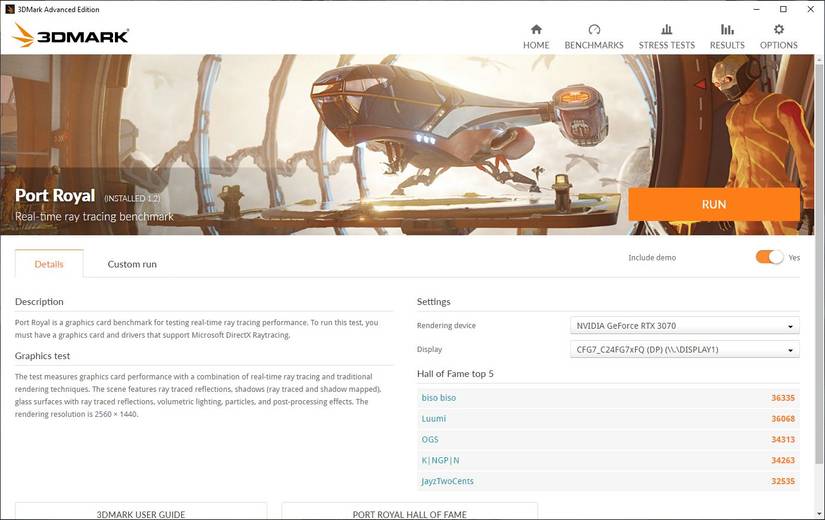
Task: Open OGS's Hall of Fame entry
Action: 430,439
